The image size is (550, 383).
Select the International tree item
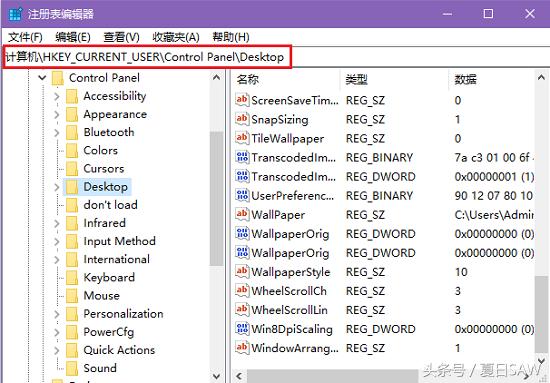[116, 260]
